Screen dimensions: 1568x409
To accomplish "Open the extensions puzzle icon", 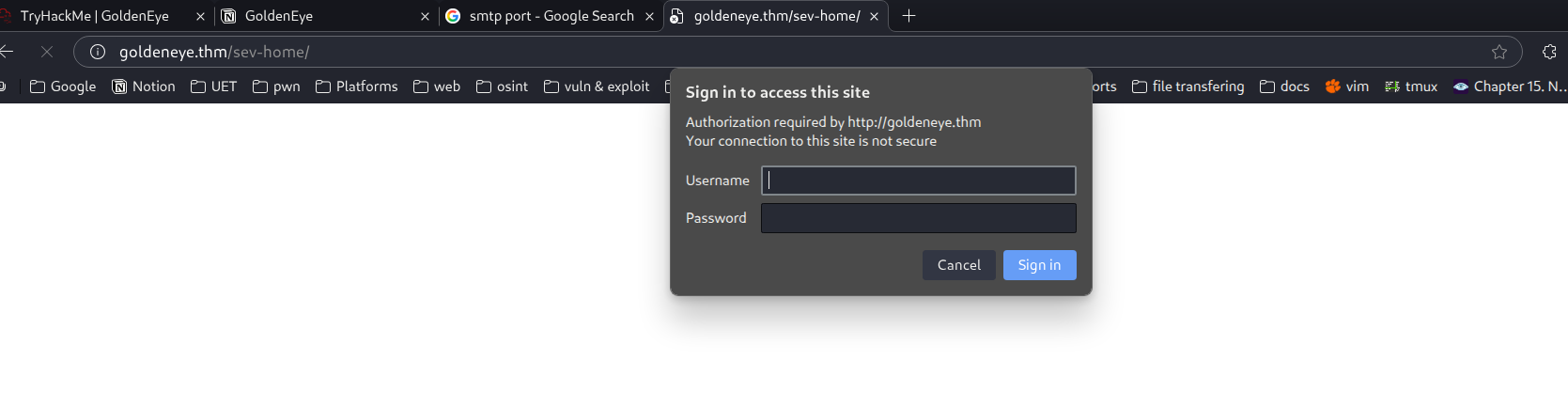I will click(1549, 52).
